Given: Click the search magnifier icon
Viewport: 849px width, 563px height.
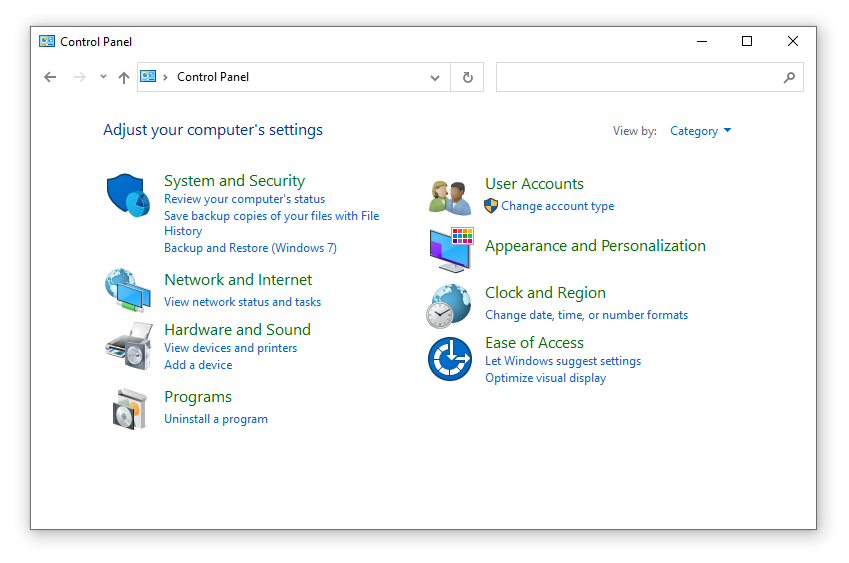Looking at the screenshot, I should (789, 77).
